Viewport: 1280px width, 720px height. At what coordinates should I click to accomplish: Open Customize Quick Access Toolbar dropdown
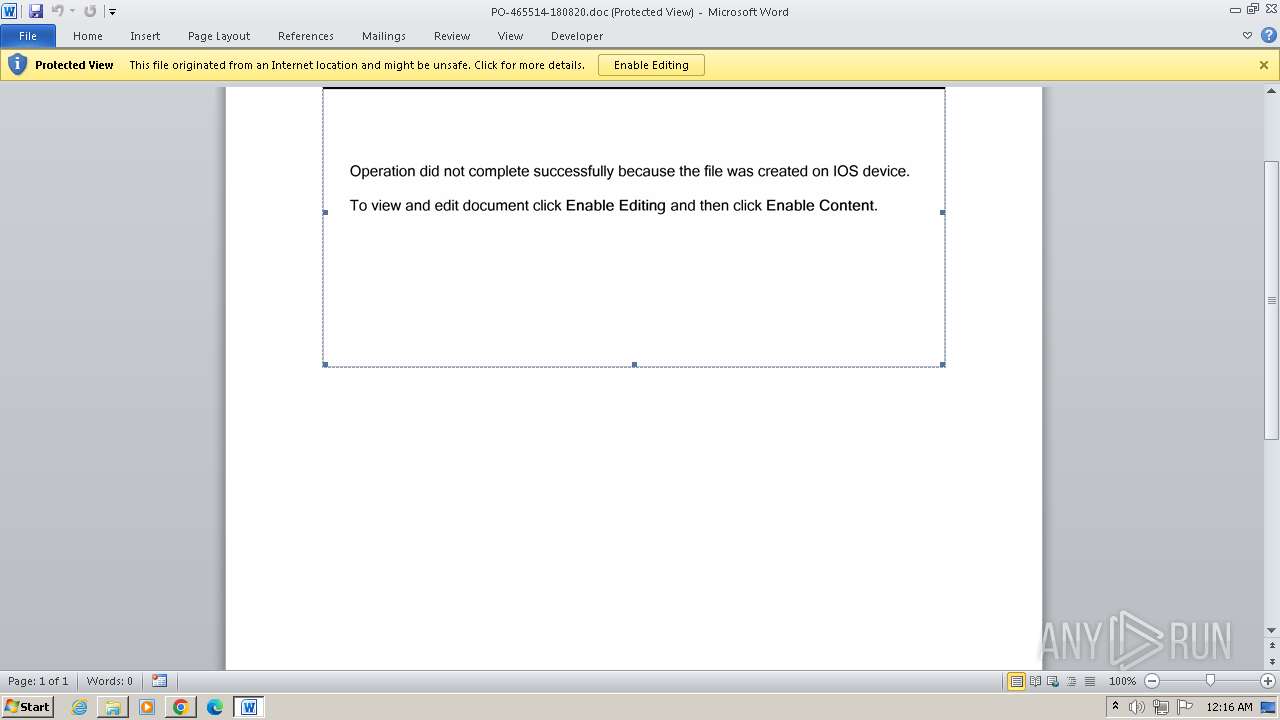pos(112,12)
